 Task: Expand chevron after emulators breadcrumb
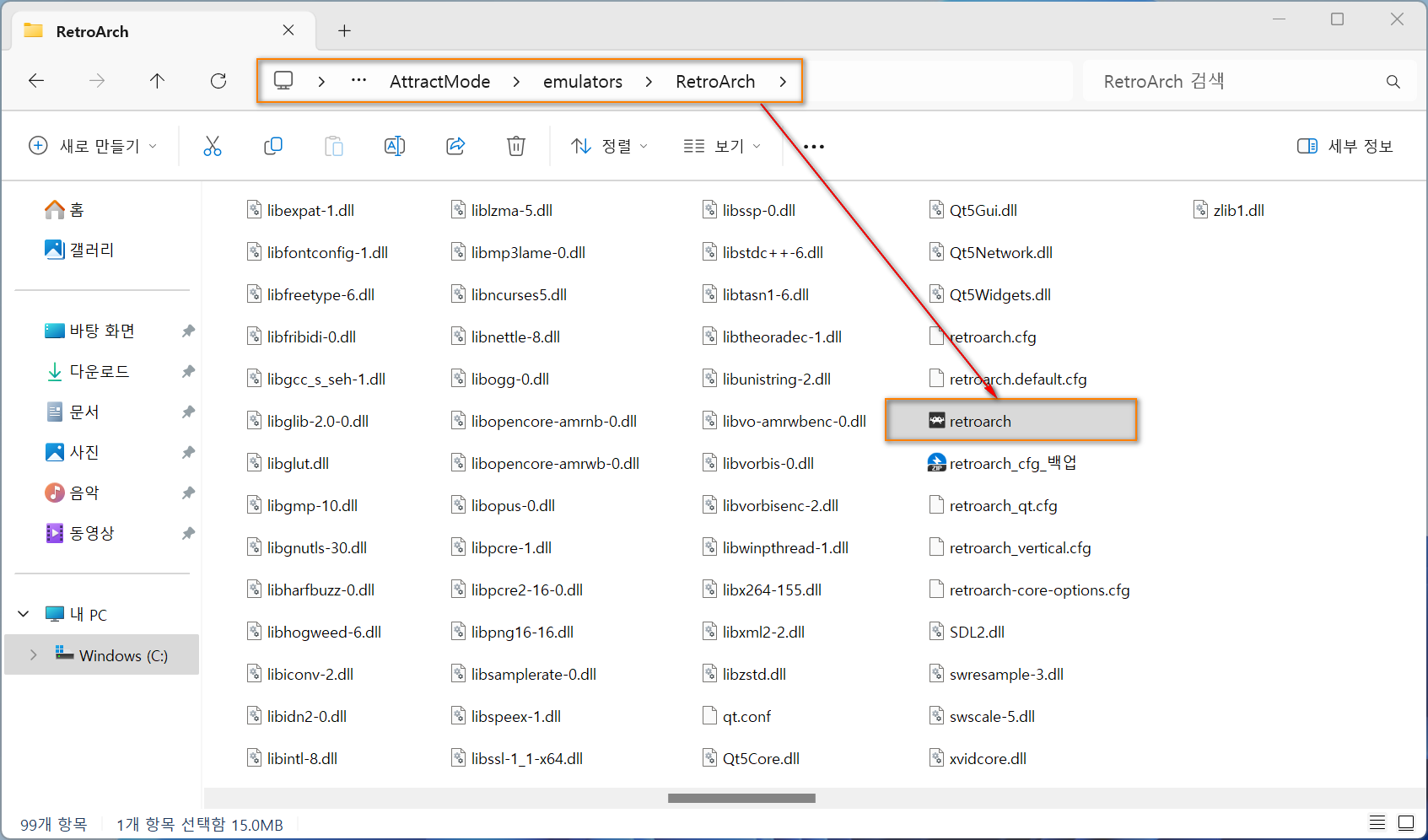(649, 82)
